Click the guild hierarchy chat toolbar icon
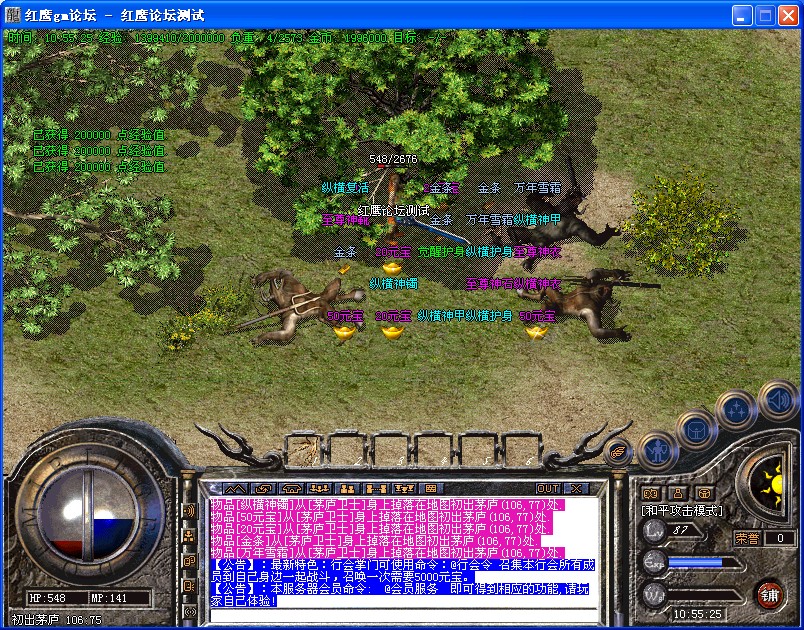 pyautogui.click(x=404, y=489)
